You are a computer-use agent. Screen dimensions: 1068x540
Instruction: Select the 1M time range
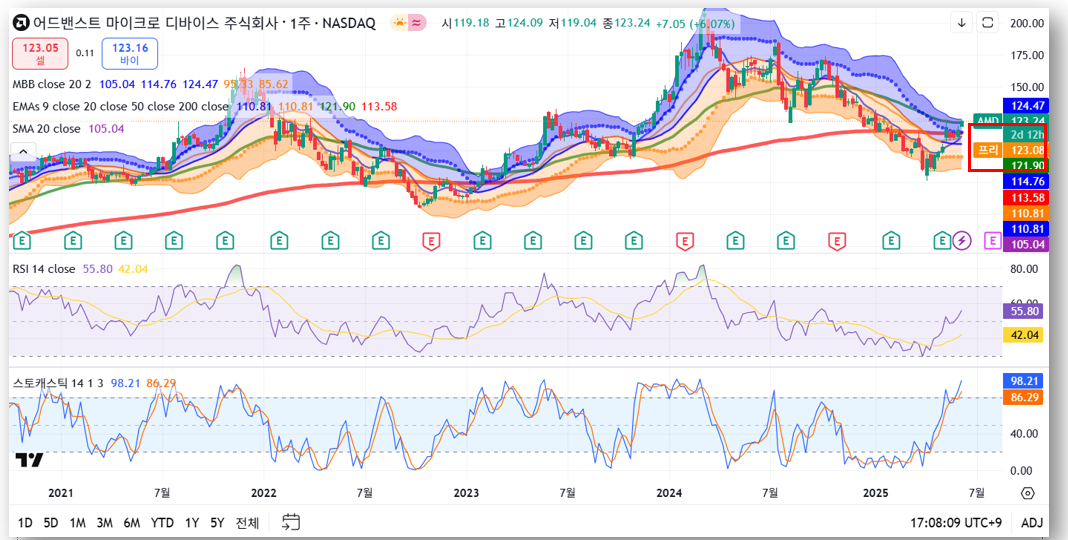(x=78, y=523)
